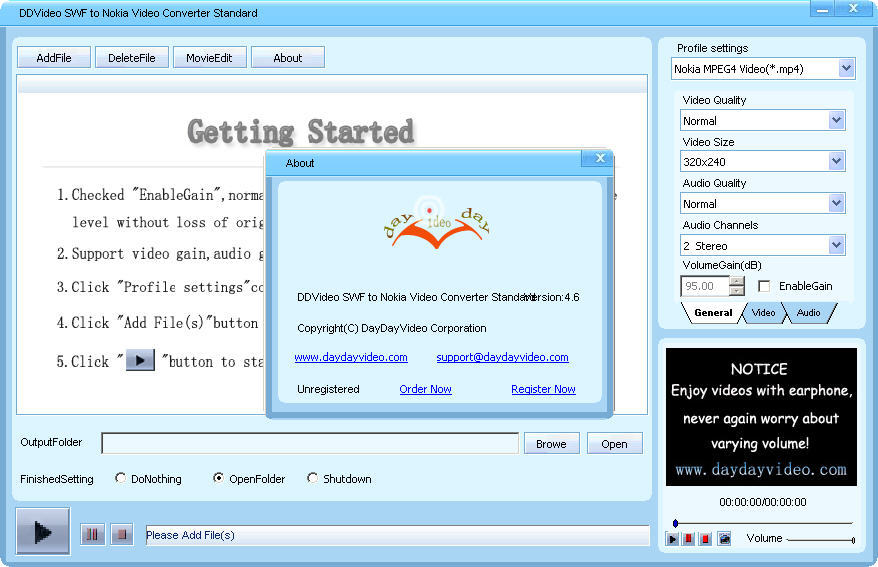Expand the Video Quality dropdown
The height and width of the screenshot is (567, 878).
[837, 120]
